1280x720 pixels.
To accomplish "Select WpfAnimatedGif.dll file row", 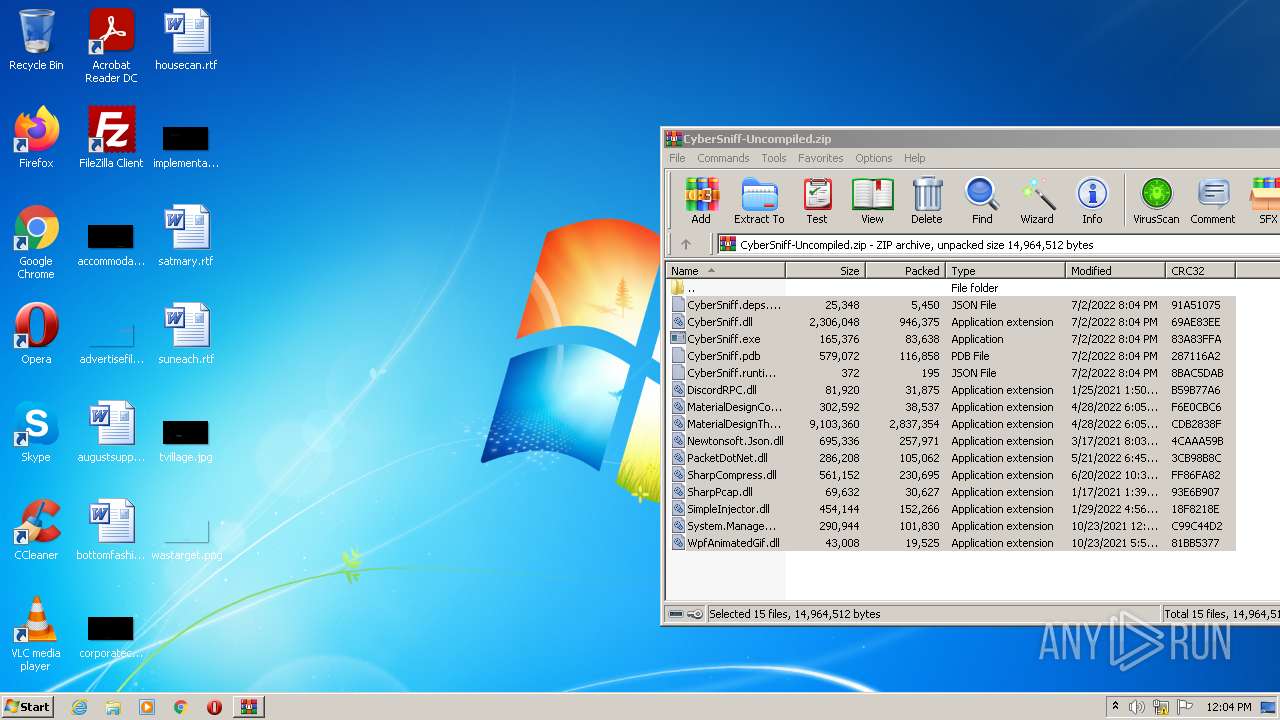I will (x=951, y=543).
